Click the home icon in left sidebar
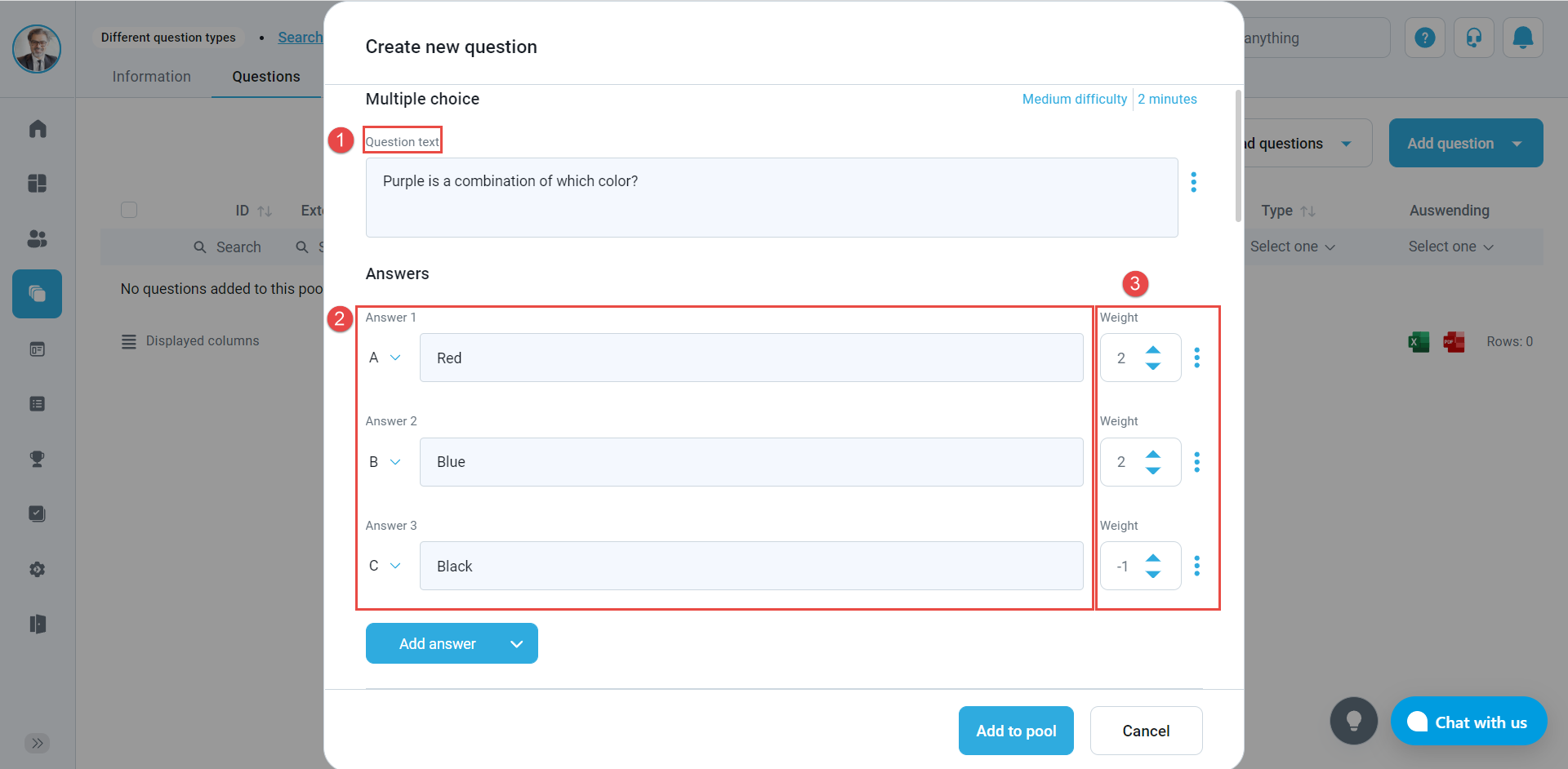This screenshot has width=1568, height=769. pos(38,129)
